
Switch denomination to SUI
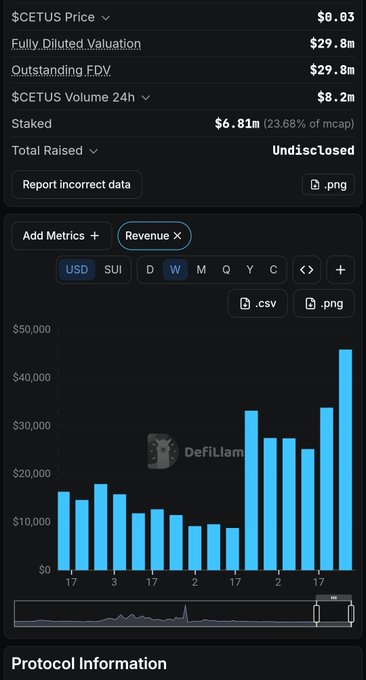pyautogui.click(x=113, y=270)
